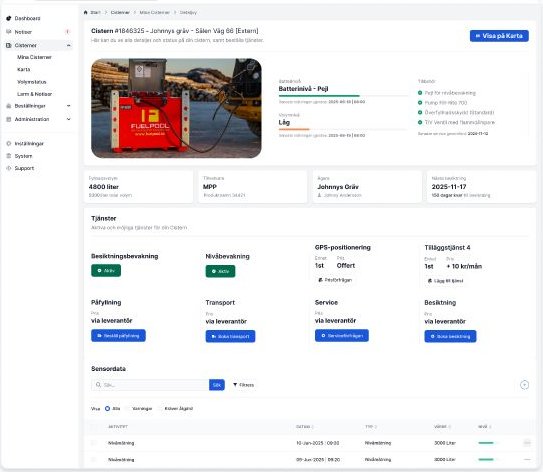Click the home icon in breadcrumb
Viewport: 543px width, 472px height.
pyautogui.click(x=86, y=12)
